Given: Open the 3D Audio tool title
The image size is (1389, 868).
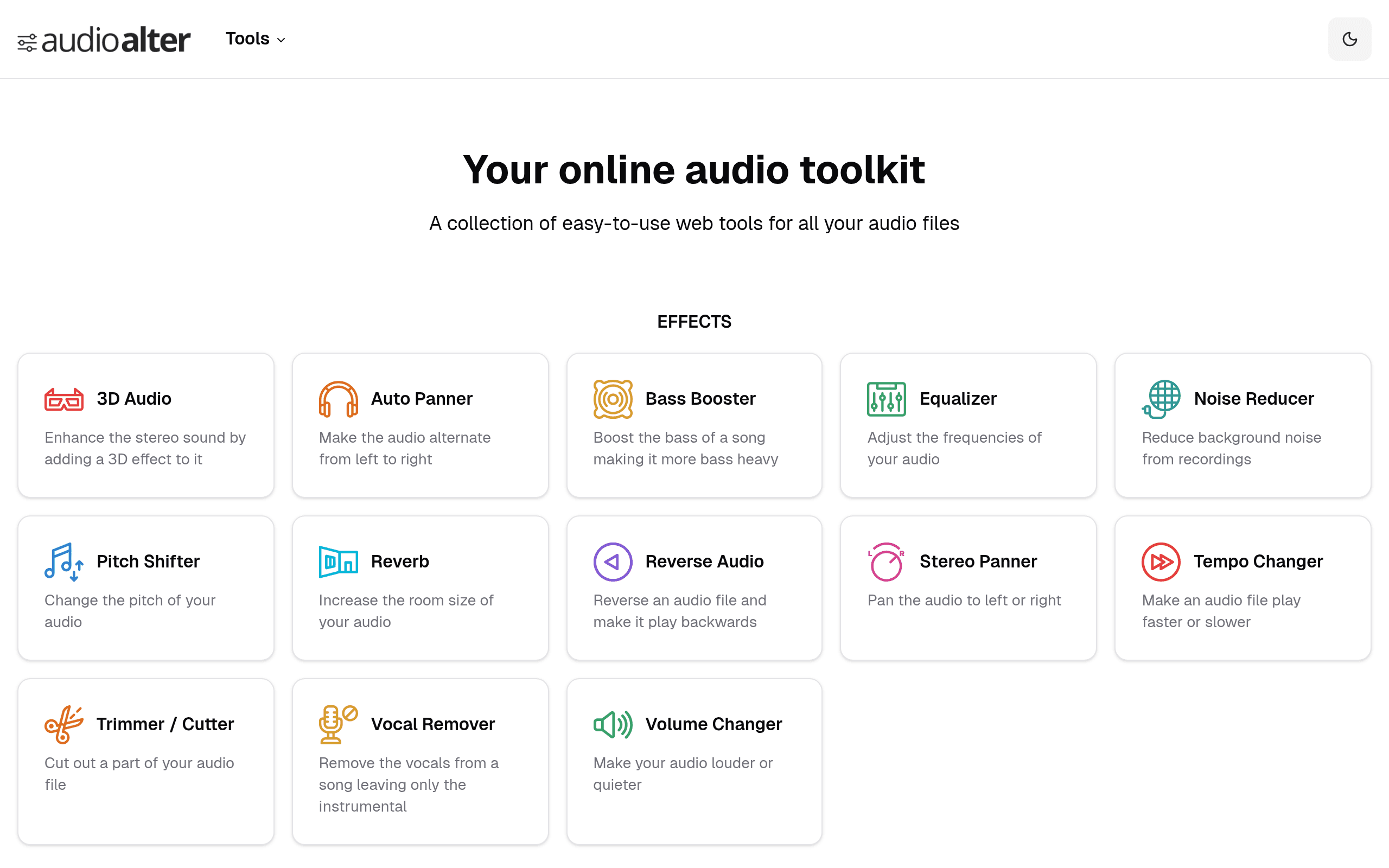Looking at the screenshot, I should (133, 399).
